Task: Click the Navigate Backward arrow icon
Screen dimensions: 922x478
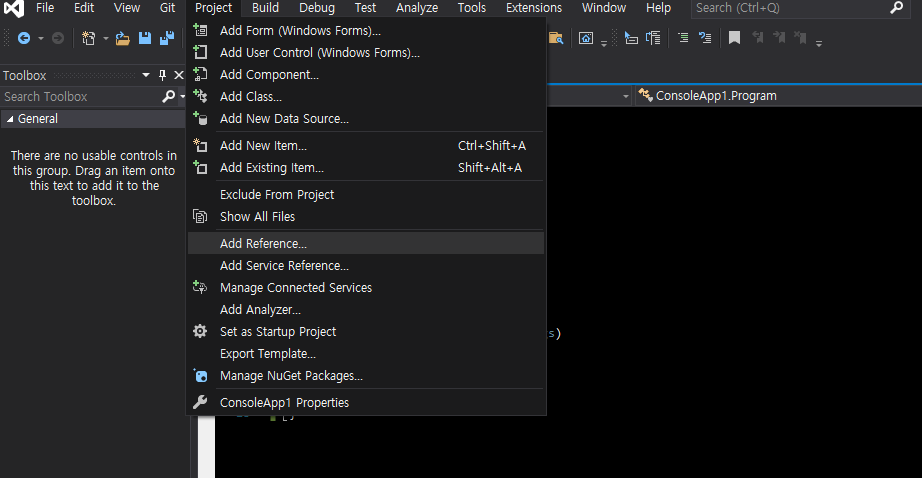Action: pos(24,38)
